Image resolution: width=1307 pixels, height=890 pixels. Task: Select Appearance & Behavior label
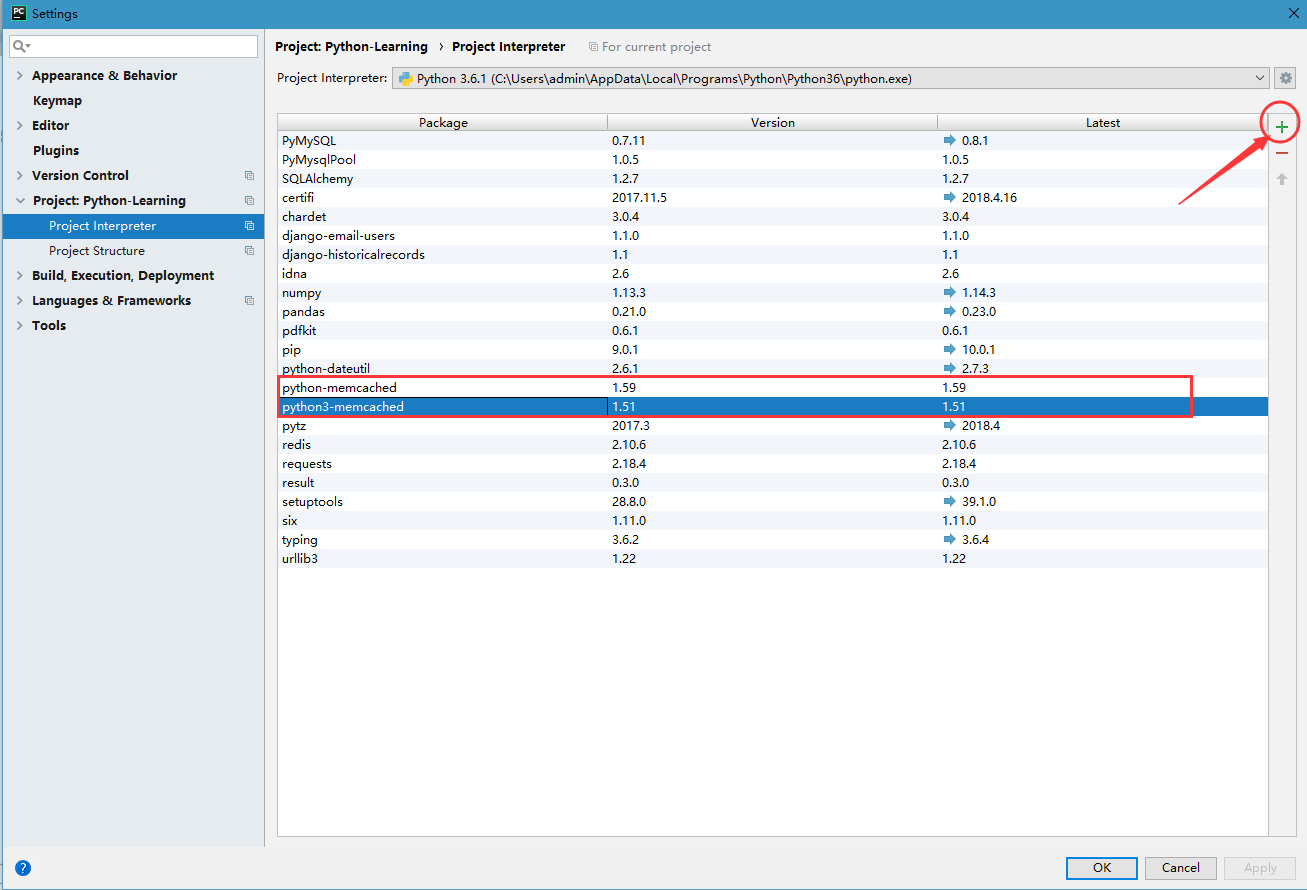104,75
